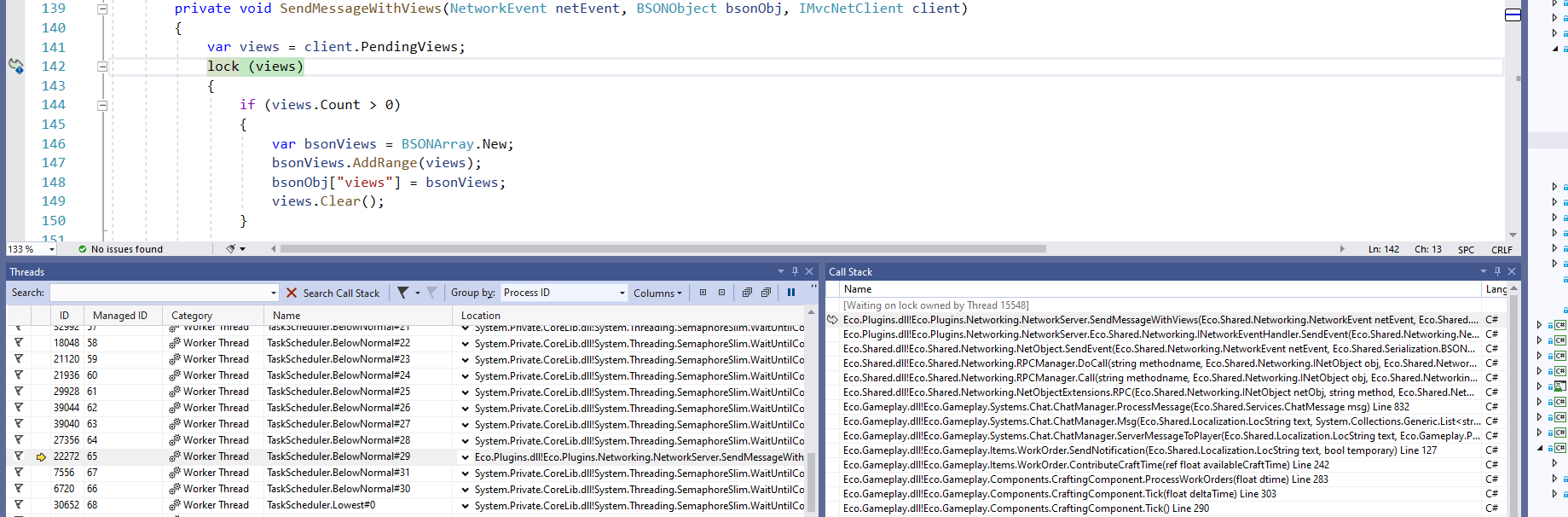Click the editor split-view handle icon
Image resolution: width=1568 pixels, height=517 pixels.
click(1513, 15)
